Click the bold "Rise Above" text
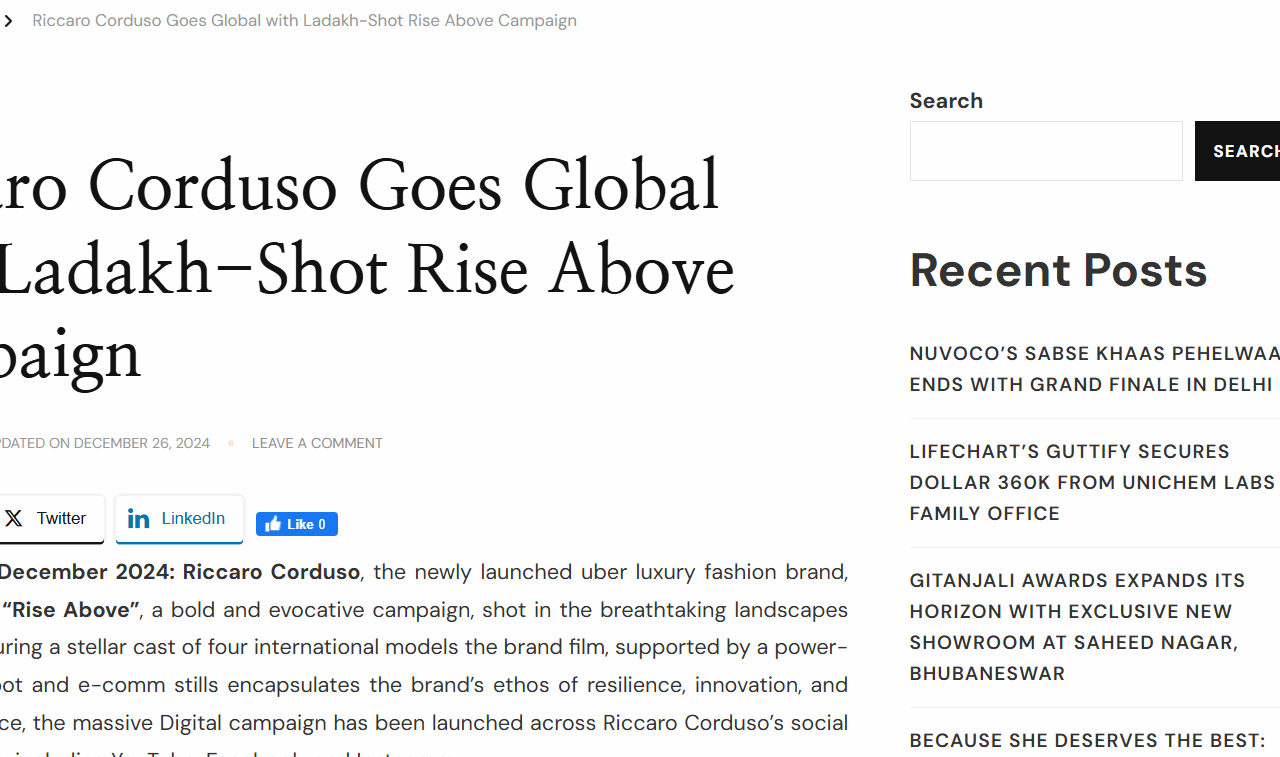The image size is (1280, 757). (x=70, y=610)
